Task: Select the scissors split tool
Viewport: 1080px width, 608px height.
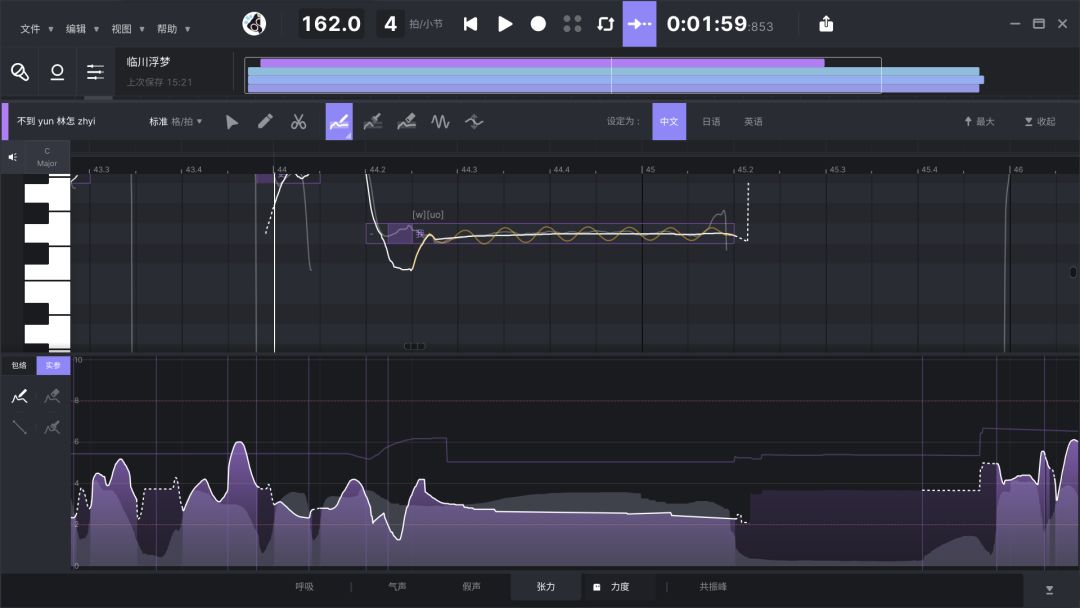Action: (x=298, y=122)
